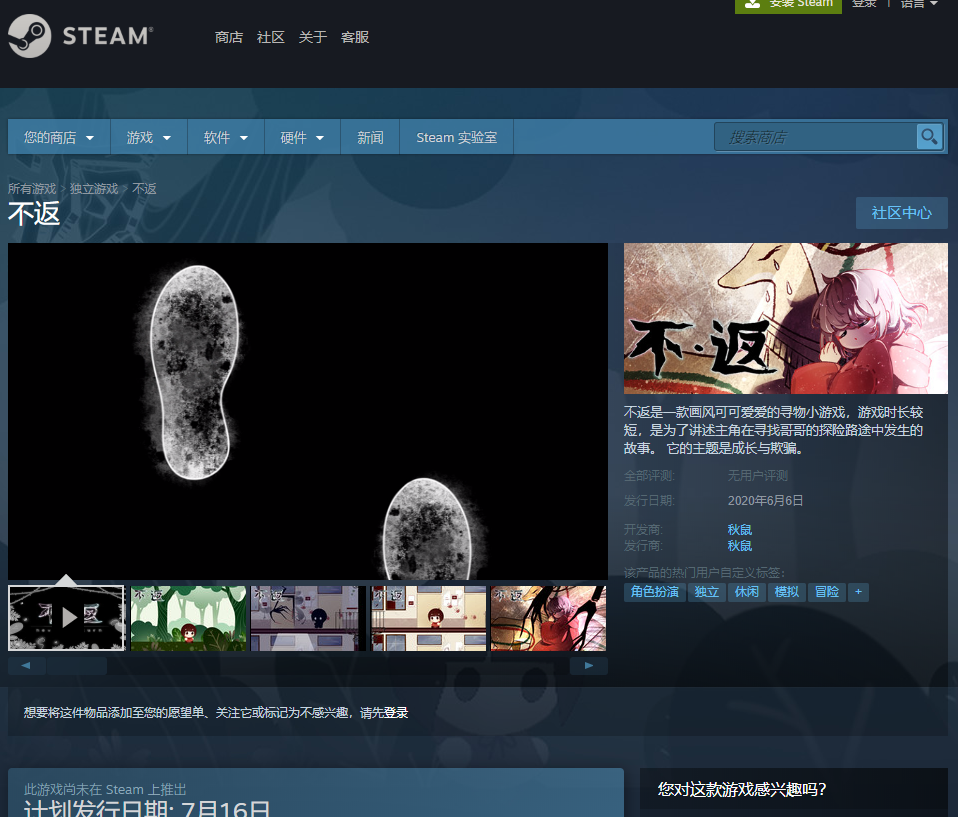This screenshot has width=958, height=817.
Task: Click the 不返 breadcrumb link
Action: (144, 189)
